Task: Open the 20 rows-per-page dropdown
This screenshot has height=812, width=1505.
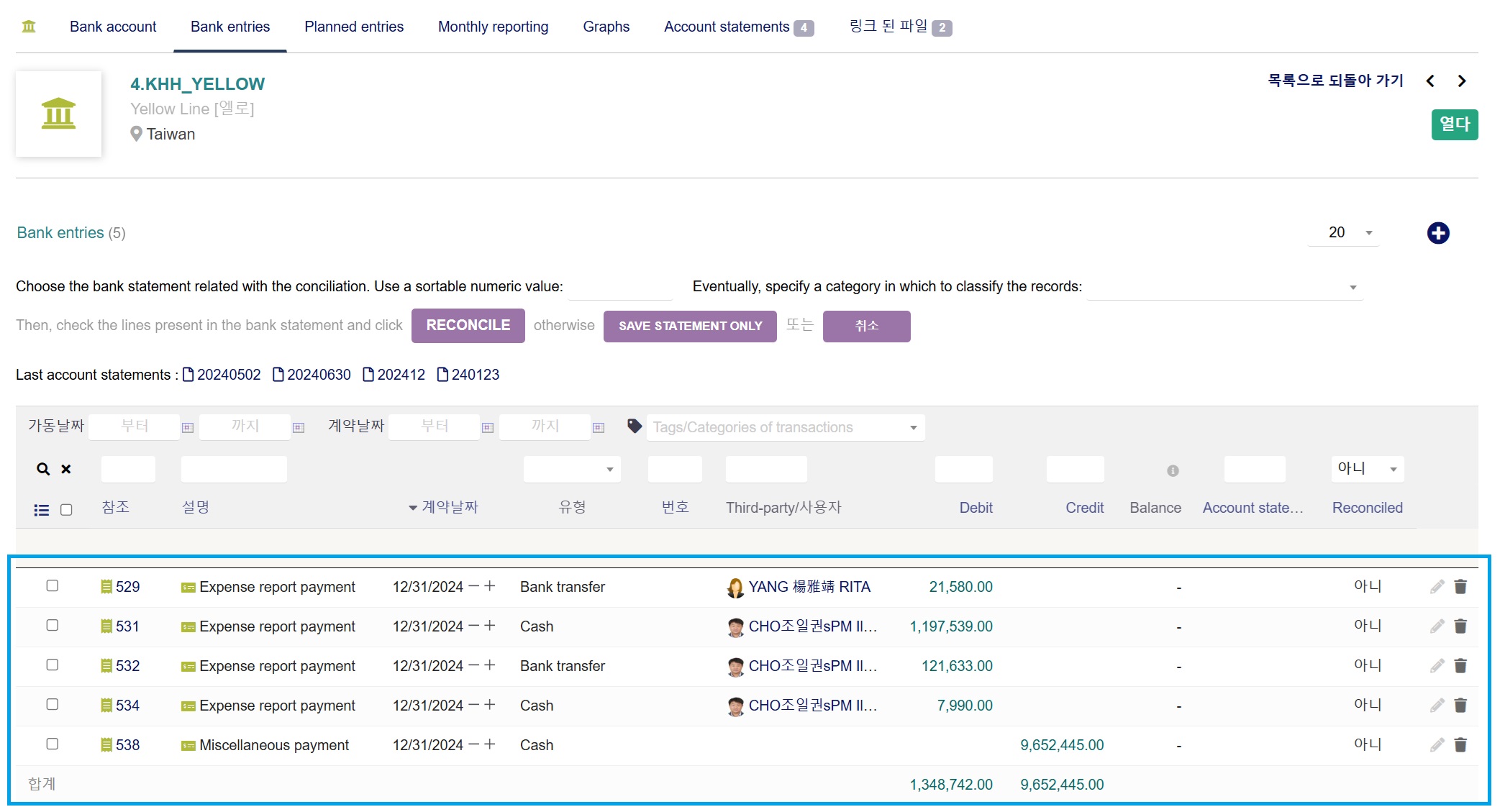Action: pos(1343,232)
